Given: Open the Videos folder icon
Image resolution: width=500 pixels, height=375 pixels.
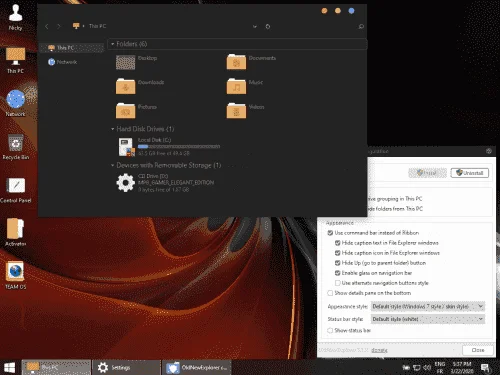Looking at the screenshot, I should (236, 111).
